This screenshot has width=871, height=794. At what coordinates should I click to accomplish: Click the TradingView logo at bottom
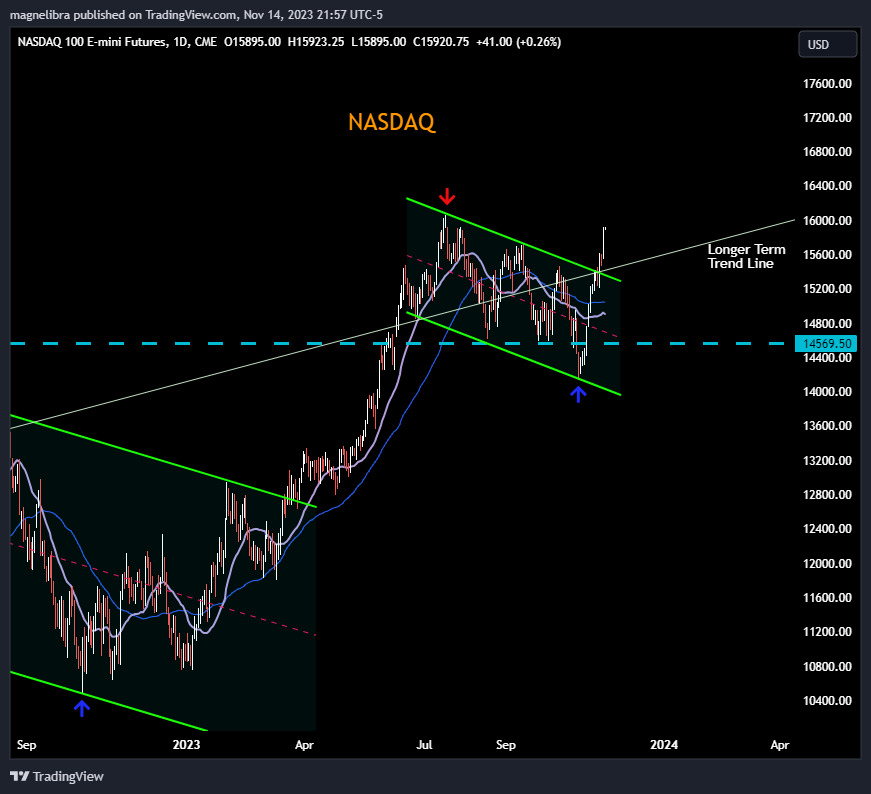tap(57, 776)
